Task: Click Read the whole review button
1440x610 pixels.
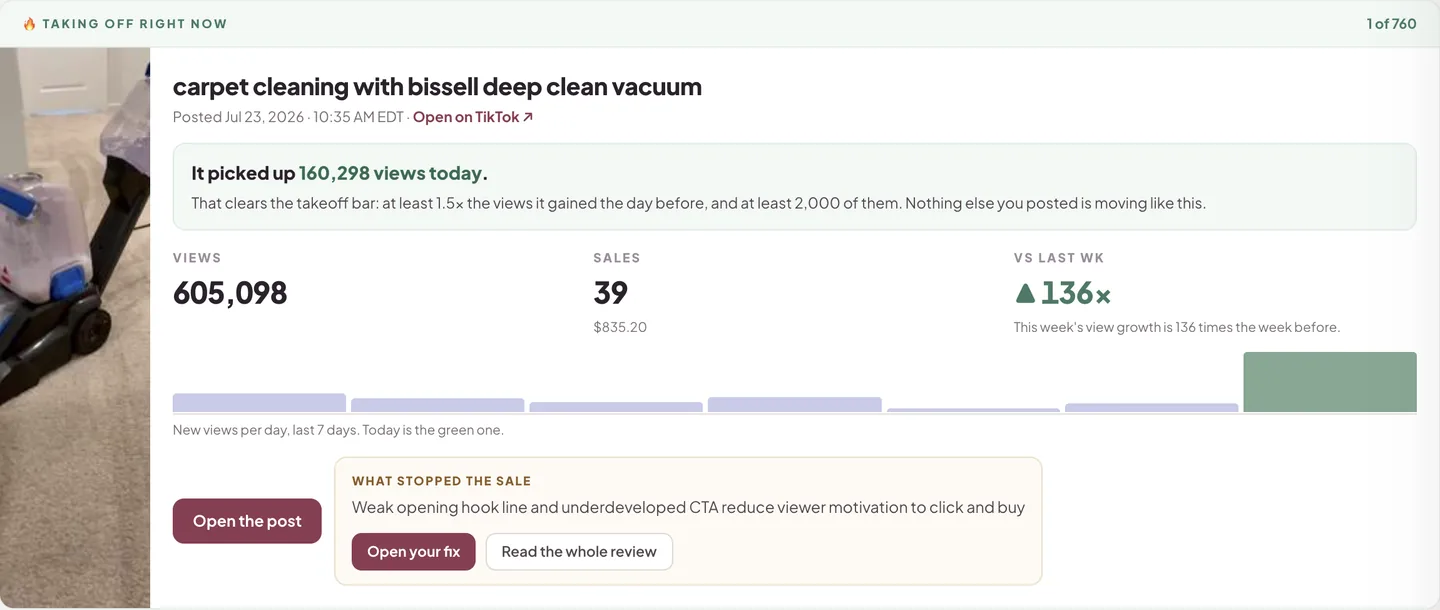Action: click(579, 552)
